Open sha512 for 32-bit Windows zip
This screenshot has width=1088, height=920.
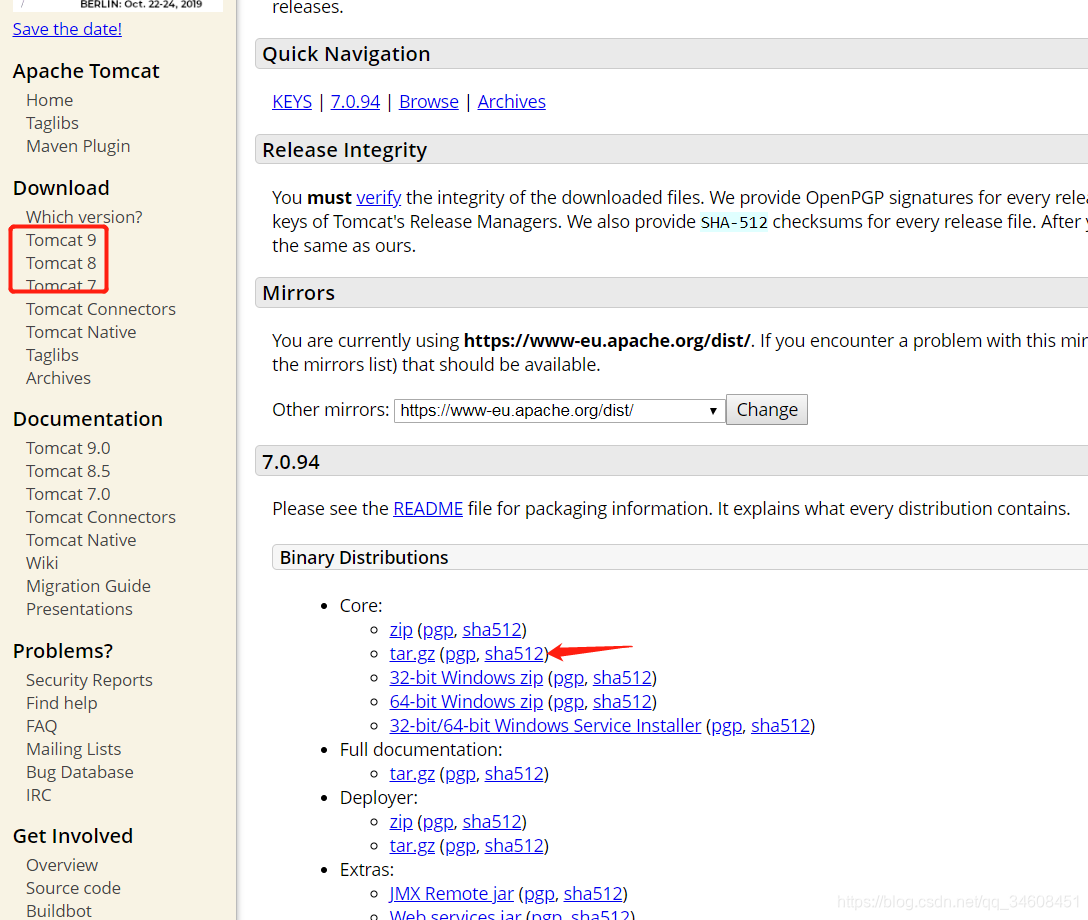coord(622,677)
